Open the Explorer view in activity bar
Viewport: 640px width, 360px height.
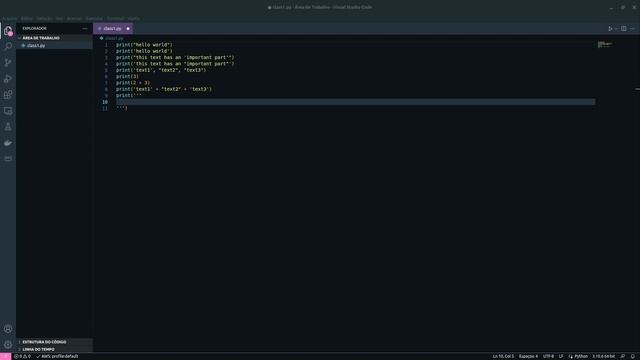[x=8, y=31]
